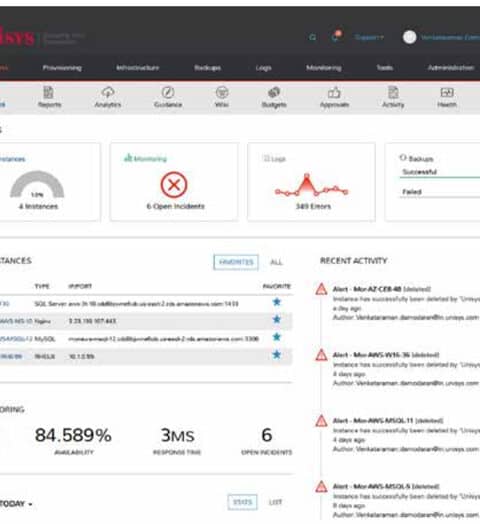Screen dimensions: 480x524
Task: Open the Backups menu
Action: 207,68
